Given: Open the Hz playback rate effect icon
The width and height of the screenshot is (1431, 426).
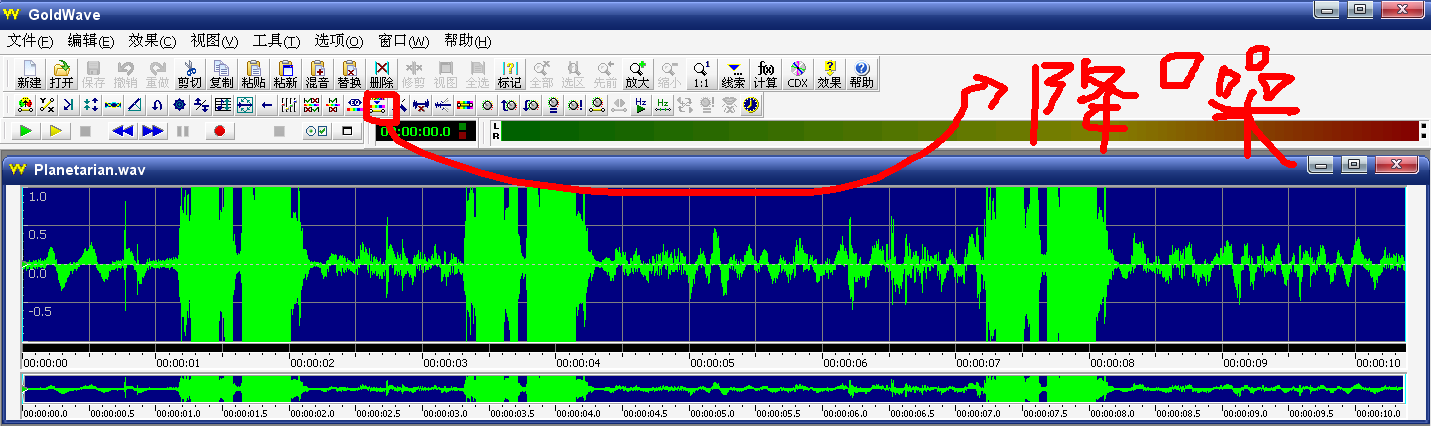Looking at the screenshot, I should click(x=641, y=104).
